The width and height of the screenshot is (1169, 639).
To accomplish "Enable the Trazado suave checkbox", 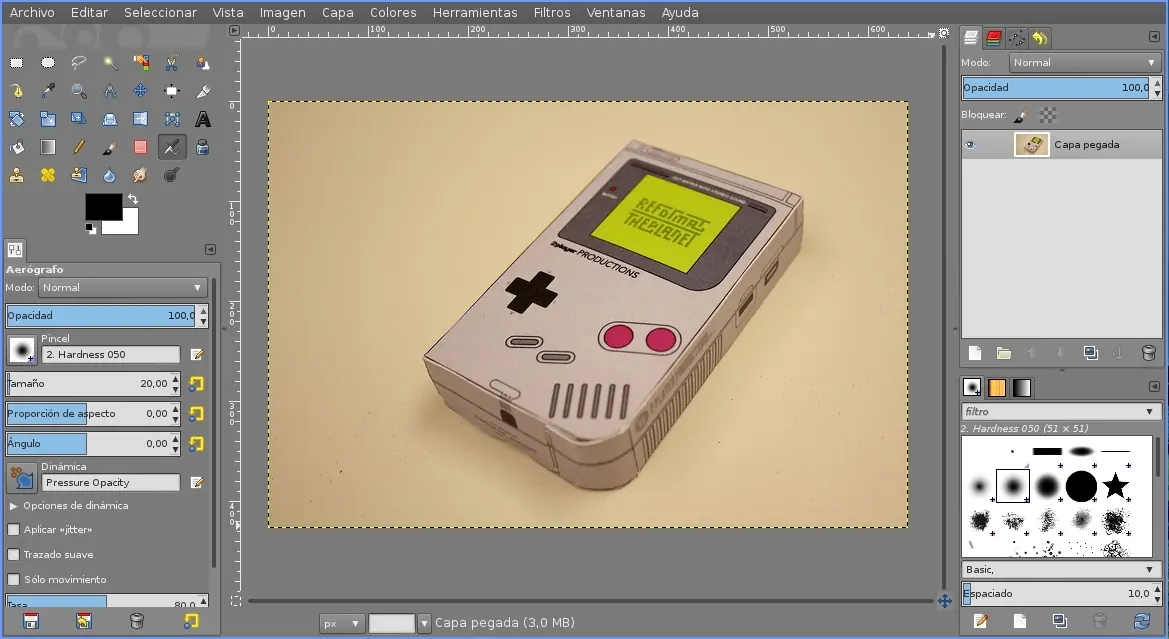I will pyautogui.click(x=13, y=555).
